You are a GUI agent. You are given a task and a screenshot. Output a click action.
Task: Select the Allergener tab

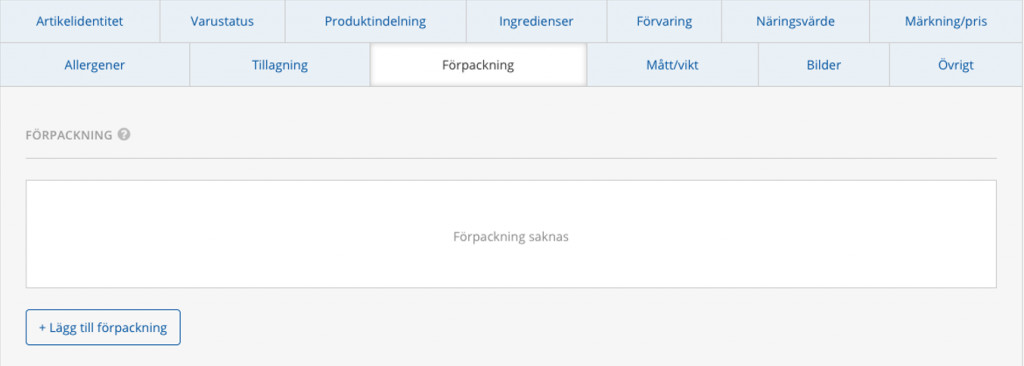click(x=95, y=65)
